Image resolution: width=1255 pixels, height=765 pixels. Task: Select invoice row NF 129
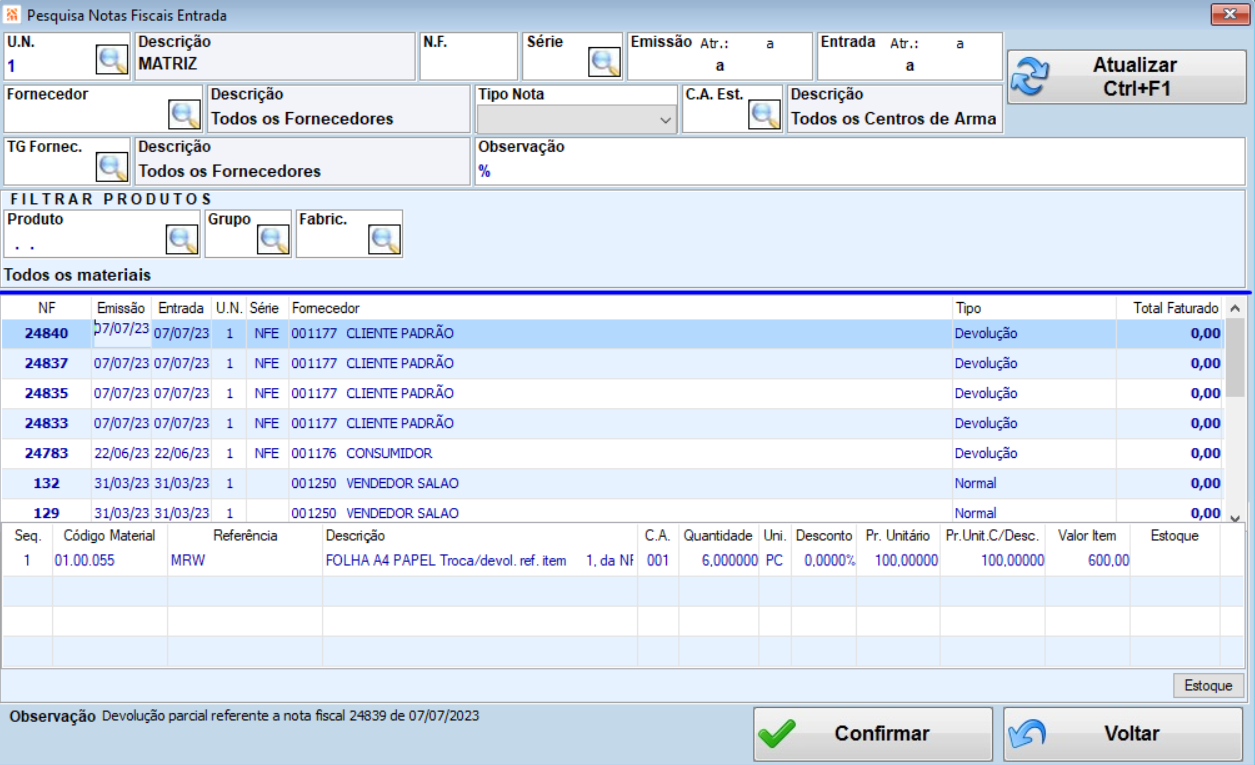click(613, 512)
